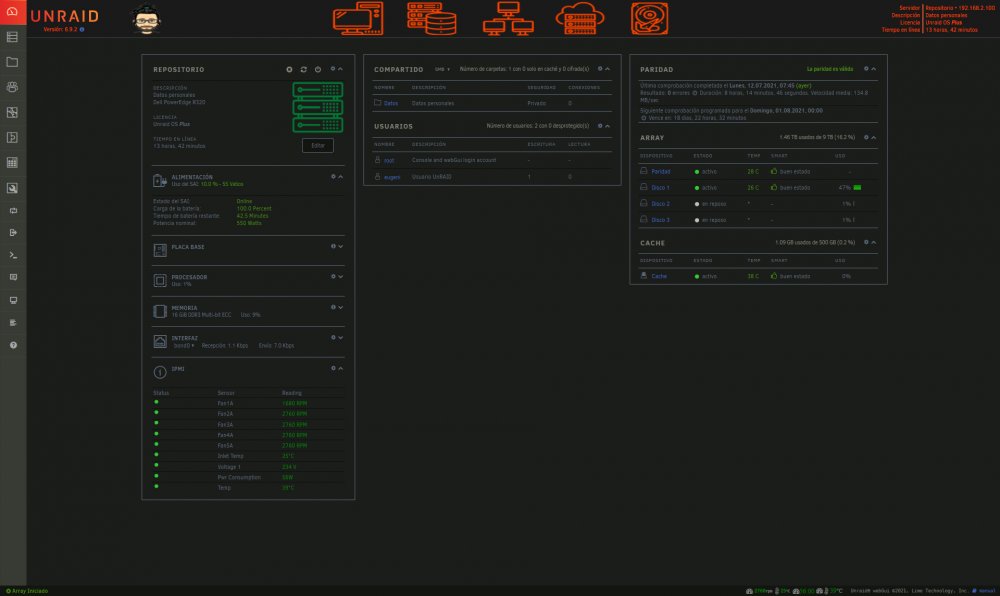Open the Apps grid sidebar icon

[x=12, y=163]
